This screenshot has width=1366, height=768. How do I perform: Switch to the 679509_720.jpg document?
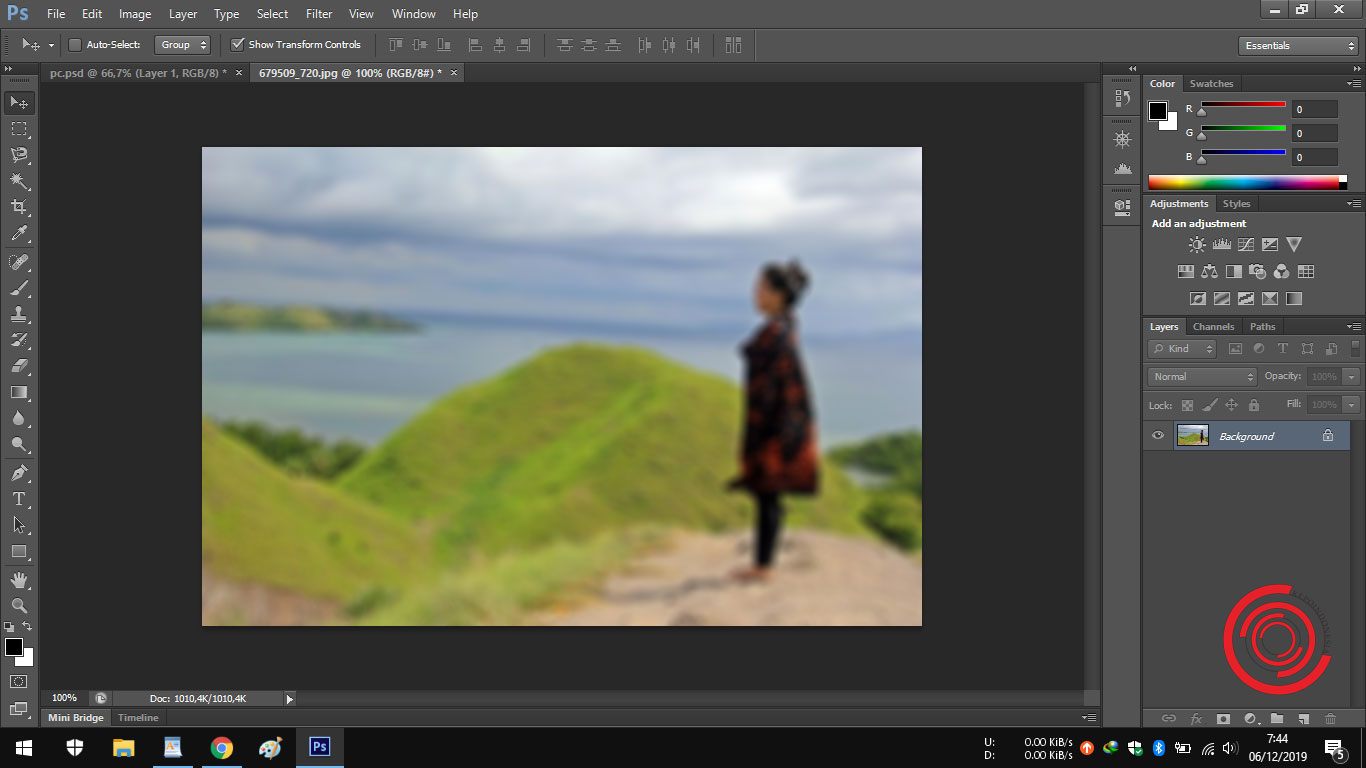pyautogui.click(x=349, y=72)
